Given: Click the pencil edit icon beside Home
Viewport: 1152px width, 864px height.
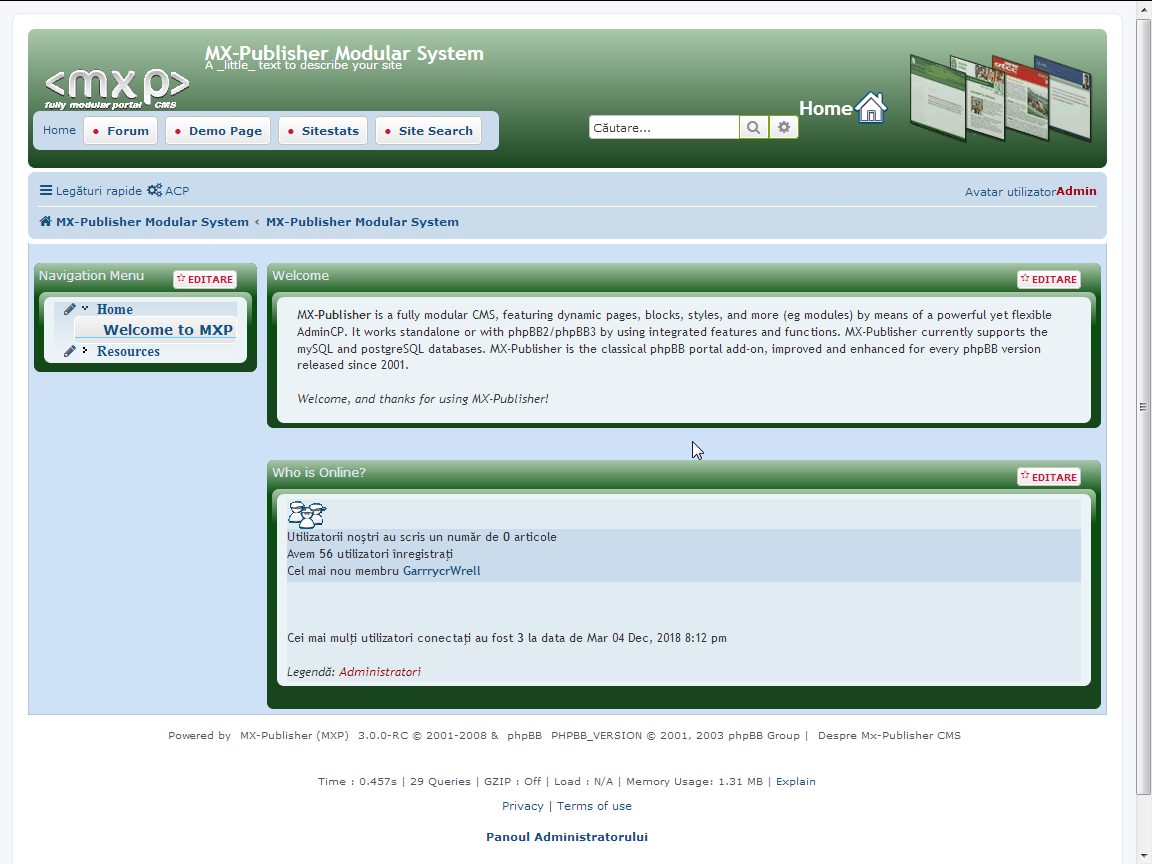Looking at the screenshot, I should coord(70,308).
